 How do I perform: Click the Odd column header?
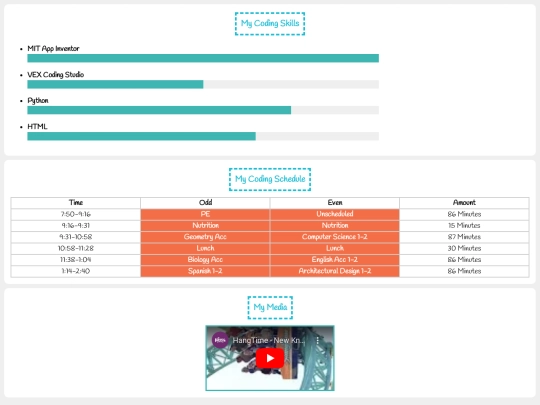205,202
